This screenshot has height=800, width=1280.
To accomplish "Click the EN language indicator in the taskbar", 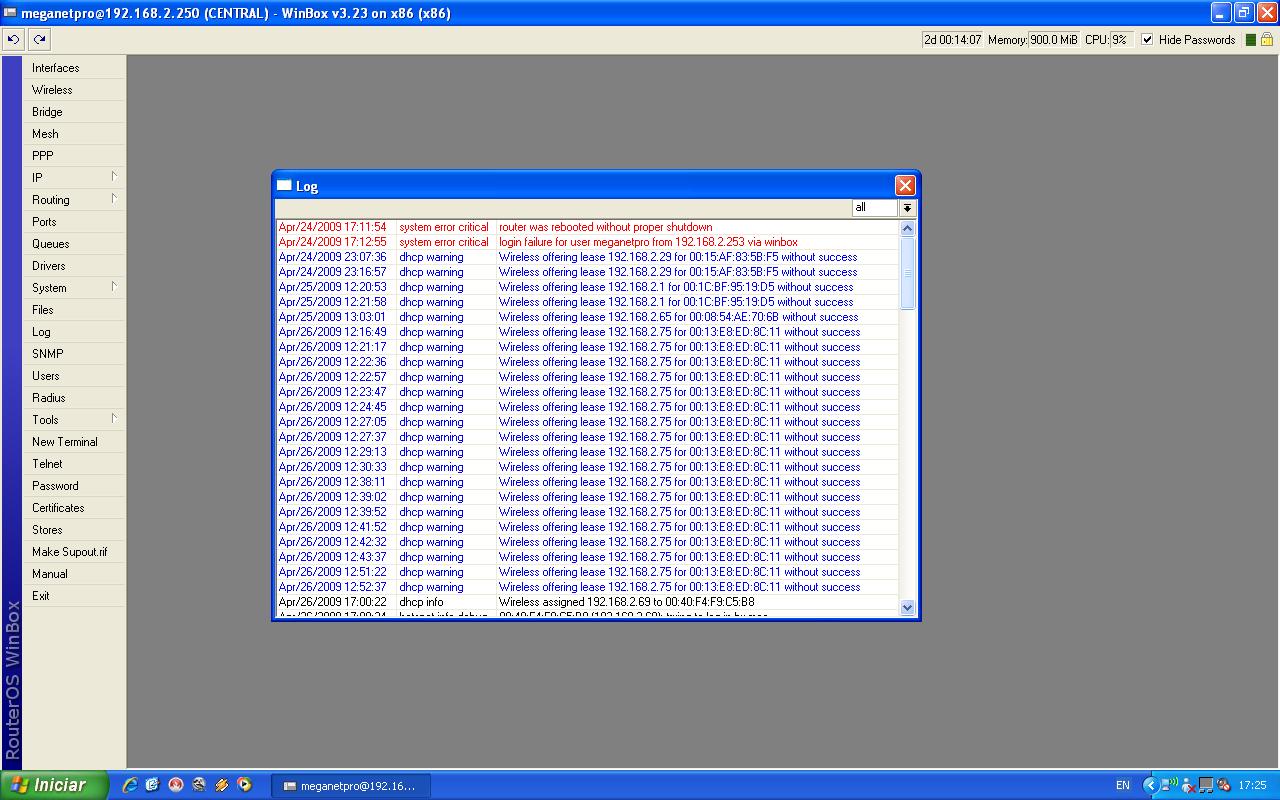I will [1123, 786].
